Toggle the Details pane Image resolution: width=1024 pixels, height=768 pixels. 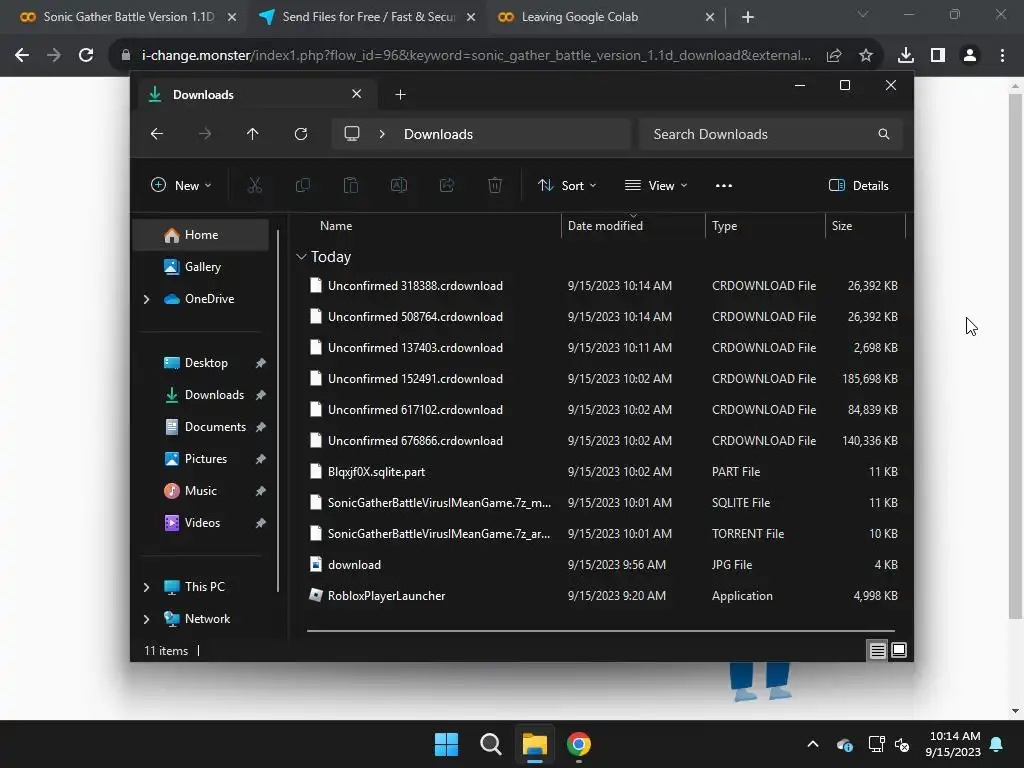(858, 185)
